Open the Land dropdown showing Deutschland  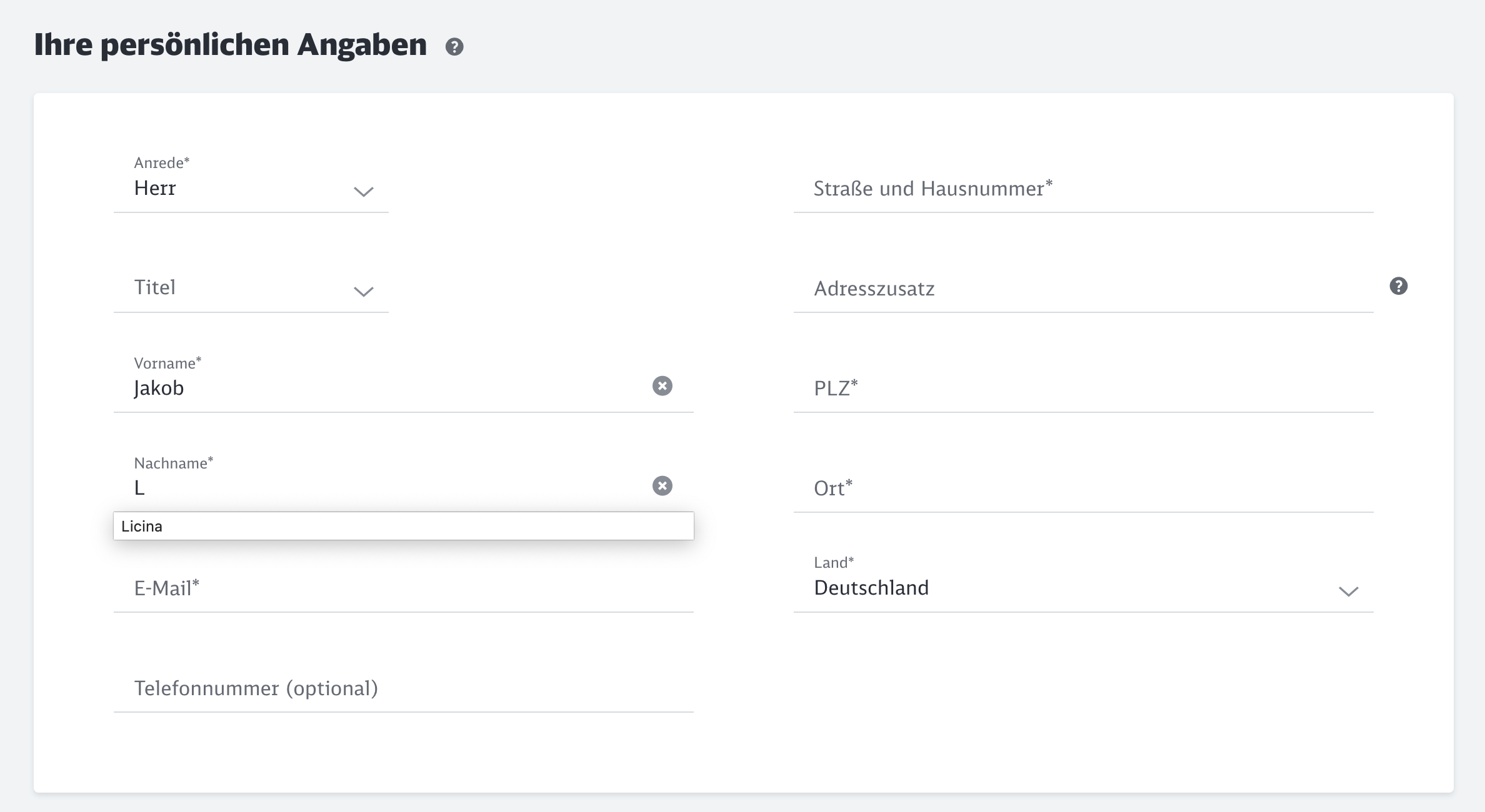[x=1062, y=588]
